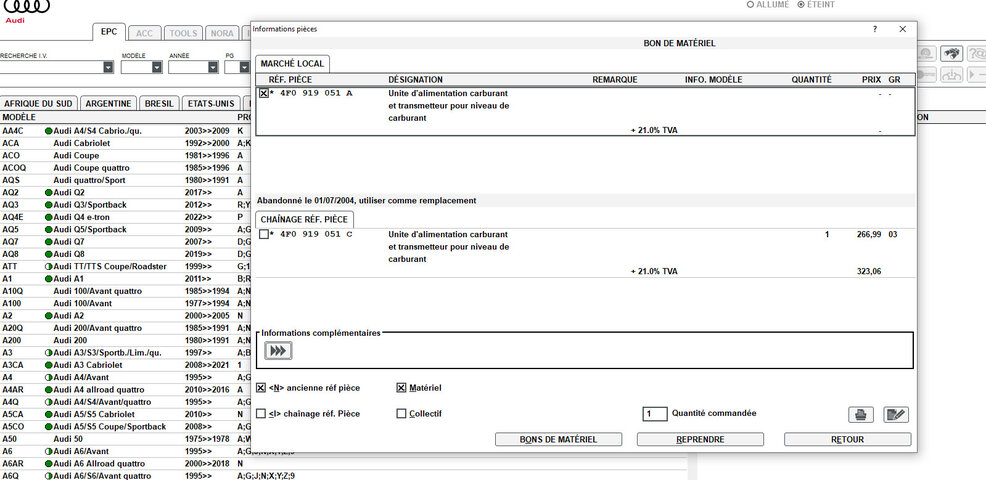This screenshot has height=480, width=986.
Task: Select the Audi Q8 model row
Action: coord(126,254)
